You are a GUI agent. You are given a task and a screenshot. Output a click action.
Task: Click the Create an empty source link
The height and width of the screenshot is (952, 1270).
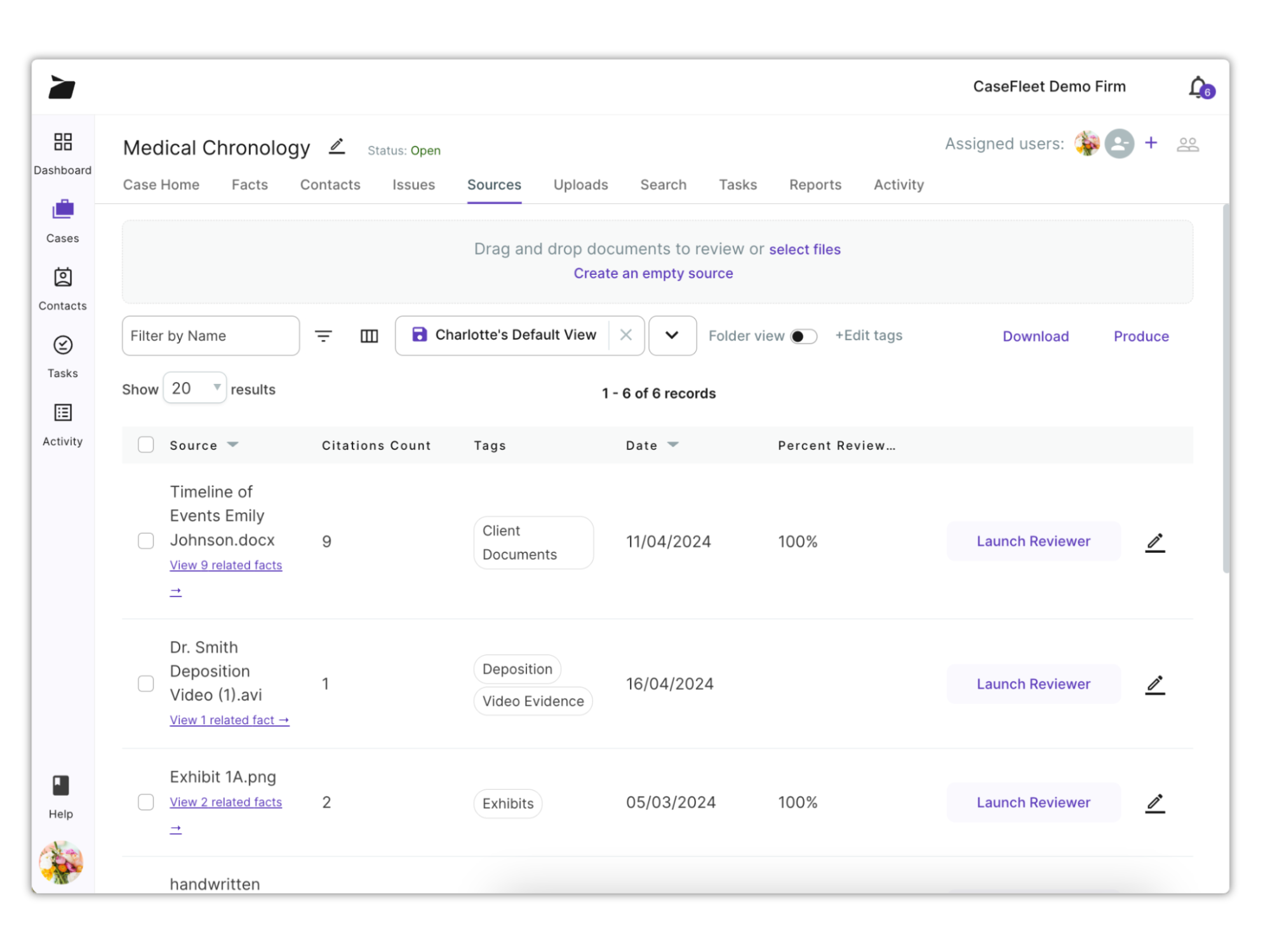653,273
